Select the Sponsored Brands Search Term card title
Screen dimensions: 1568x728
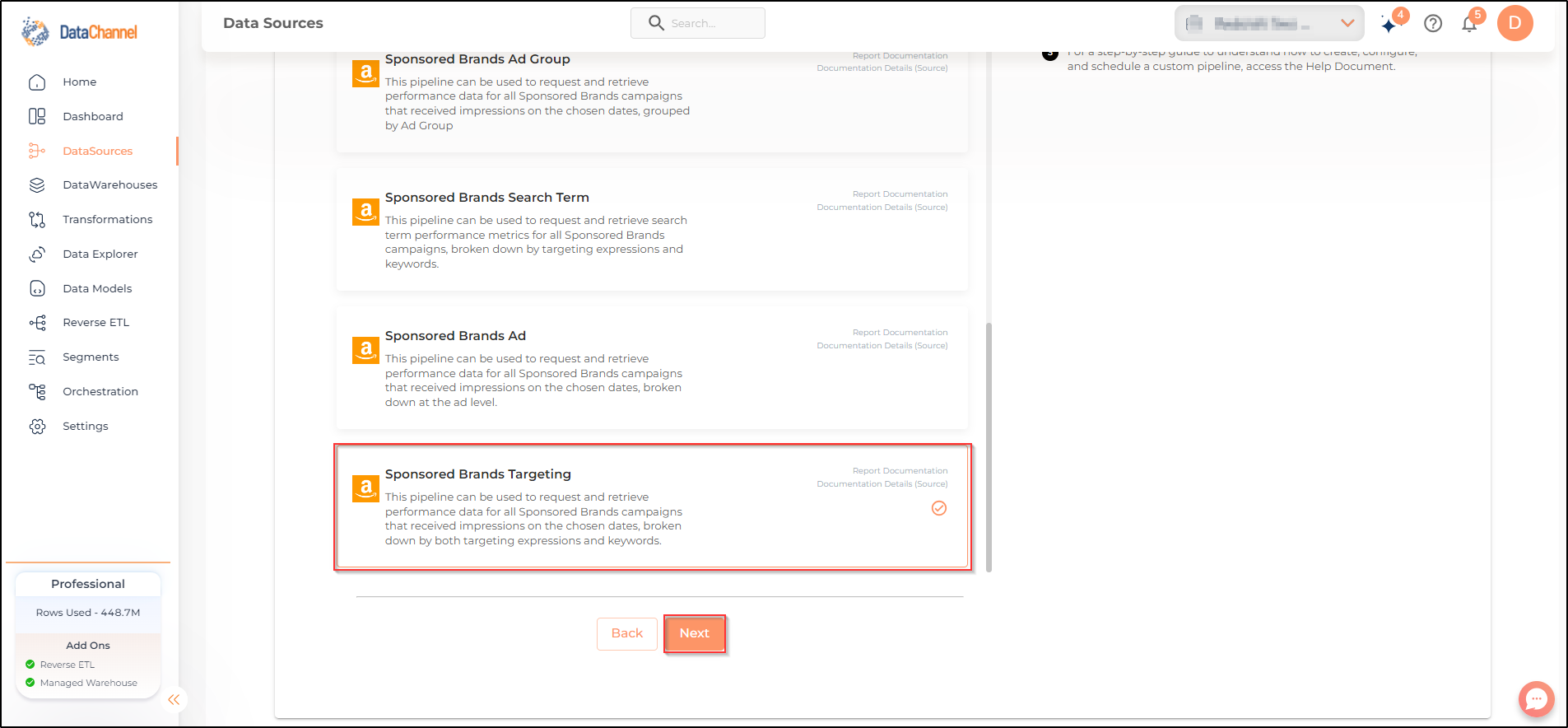(x=487, y=198)
